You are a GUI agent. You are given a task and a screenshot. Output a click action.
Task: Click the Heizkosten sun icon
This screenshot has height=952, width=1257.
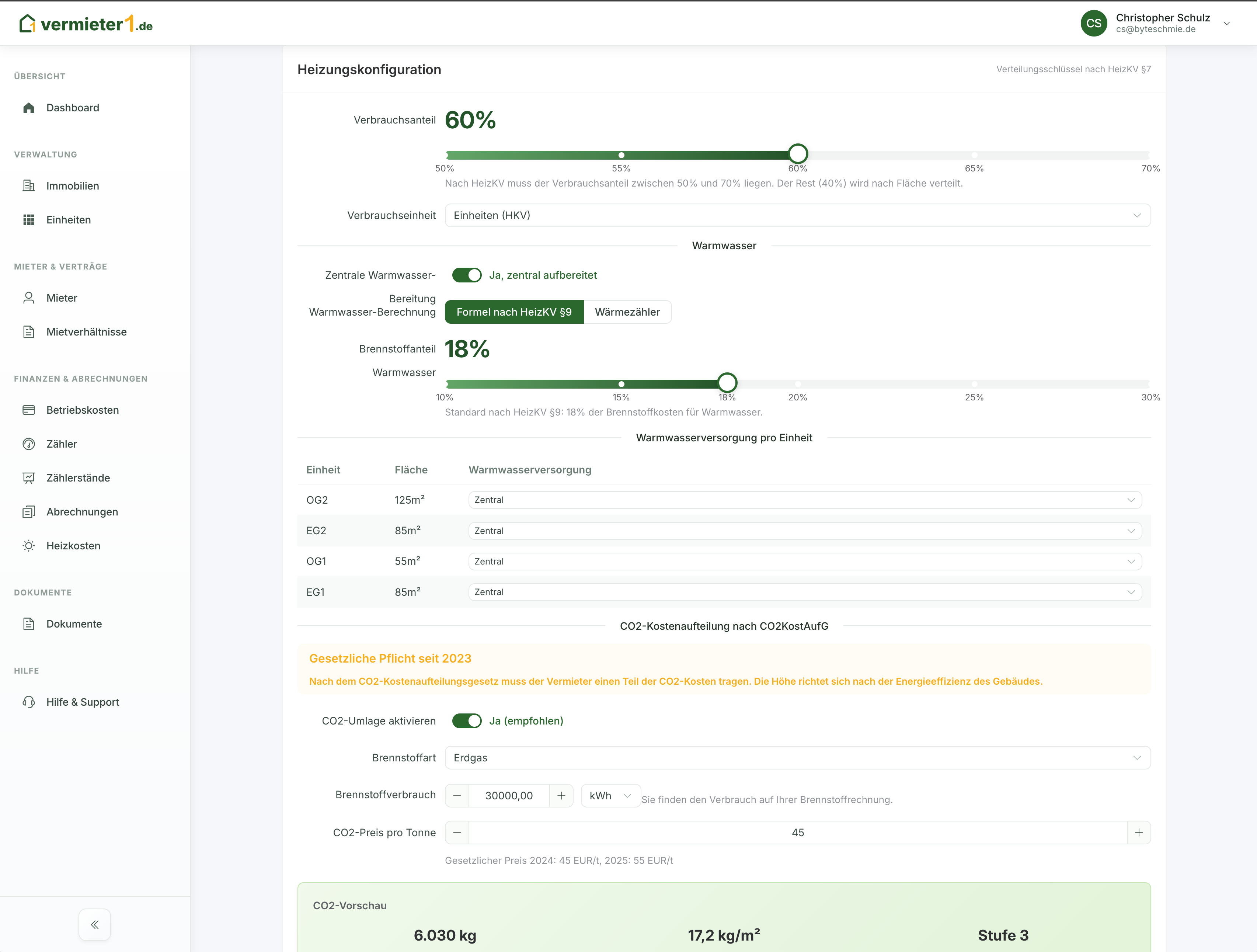coord(28,546)
